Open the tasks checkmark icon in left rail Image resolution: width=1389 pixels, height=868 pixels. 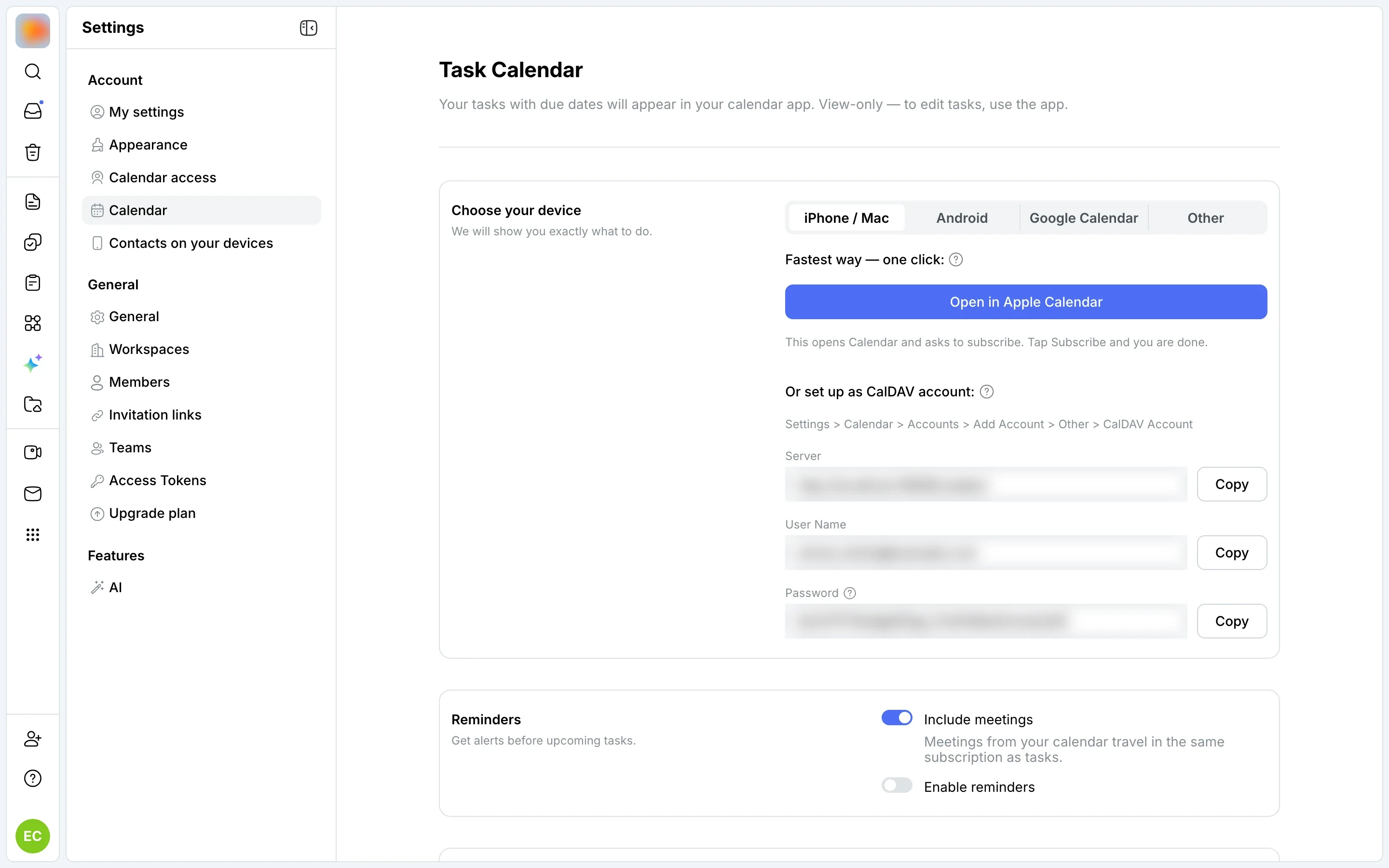33,242
